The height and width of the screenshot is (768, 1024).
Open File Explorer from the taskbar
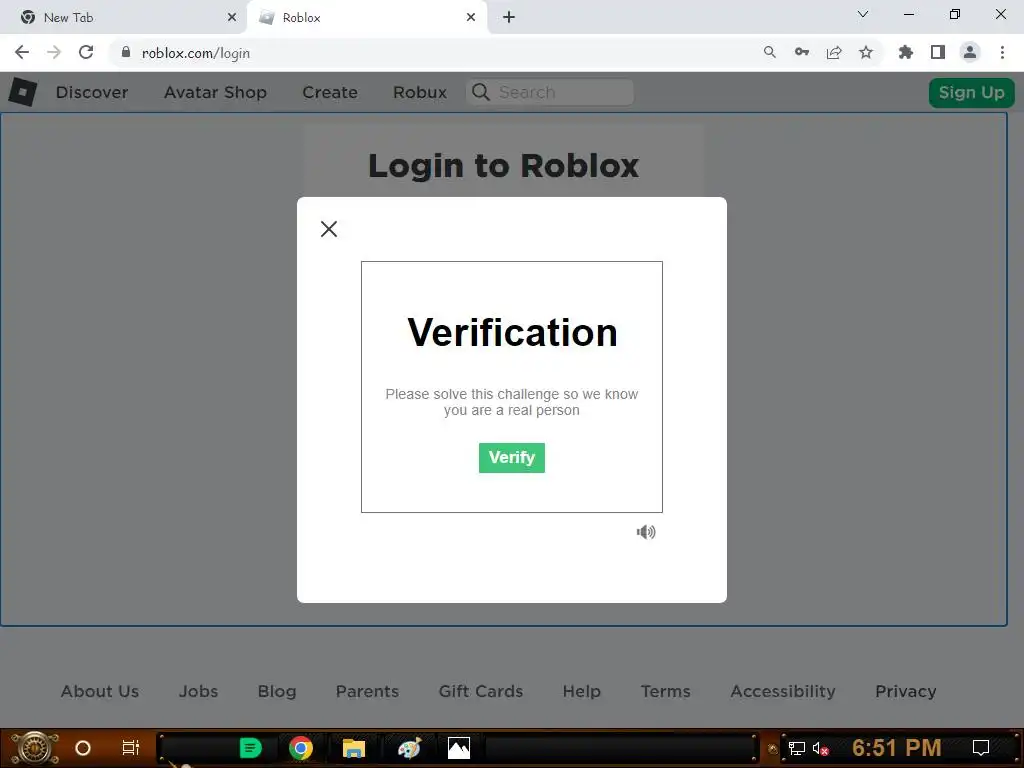[x=353, y=748]
